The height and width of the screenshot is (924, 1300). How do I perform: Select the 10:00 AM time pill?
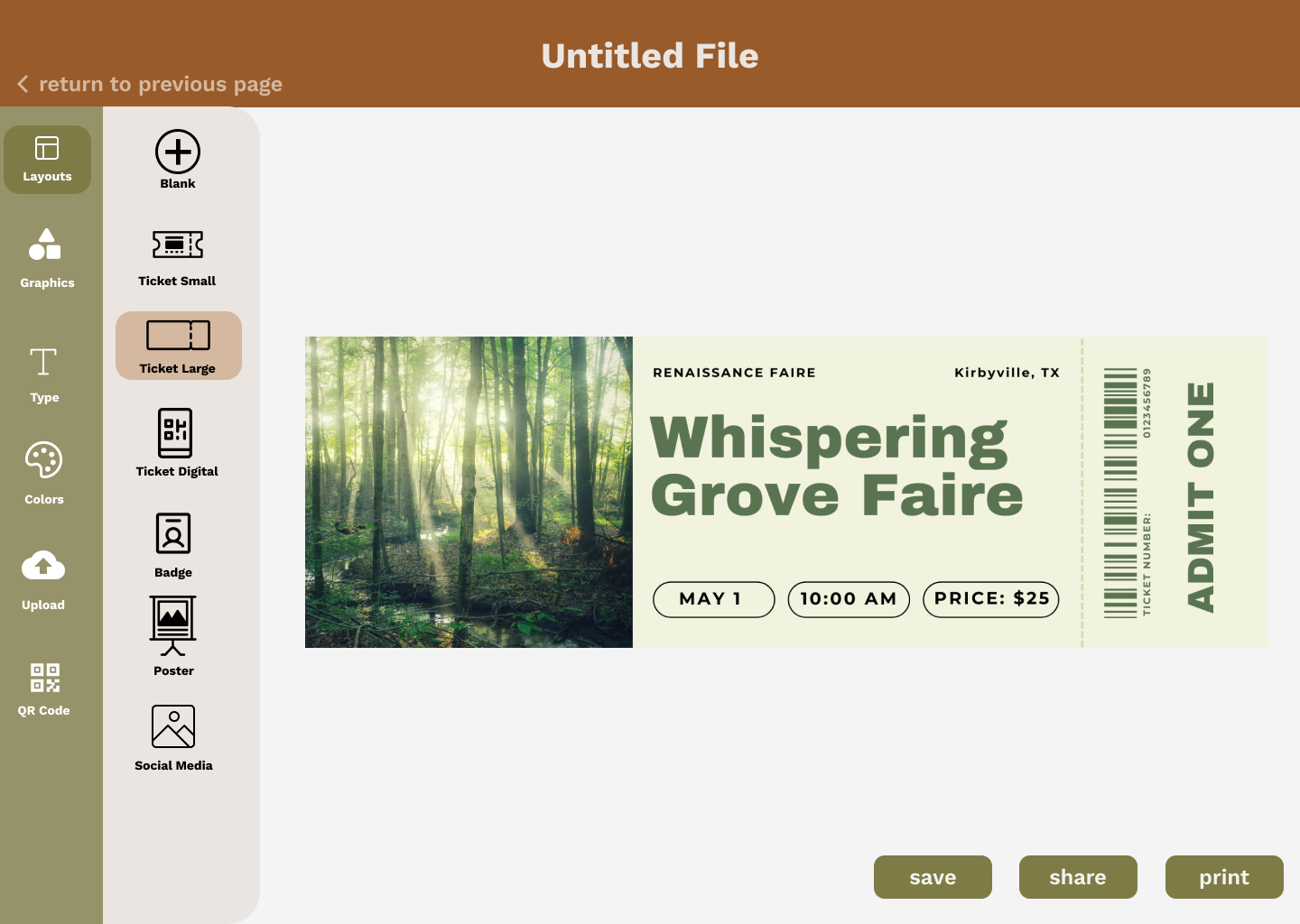849,599
